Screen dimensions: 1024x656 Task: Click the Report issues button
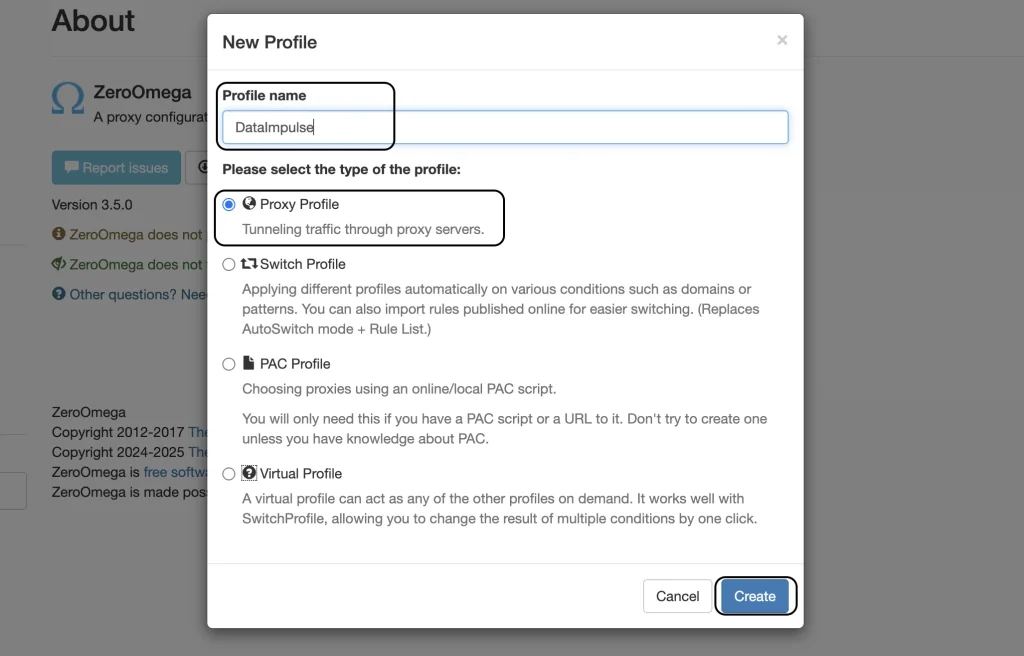[x=116, y=168]
